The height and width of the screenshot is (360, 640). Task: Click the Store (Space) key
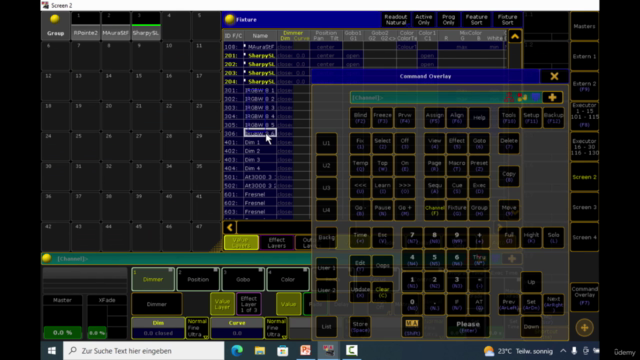coord(360,327)
